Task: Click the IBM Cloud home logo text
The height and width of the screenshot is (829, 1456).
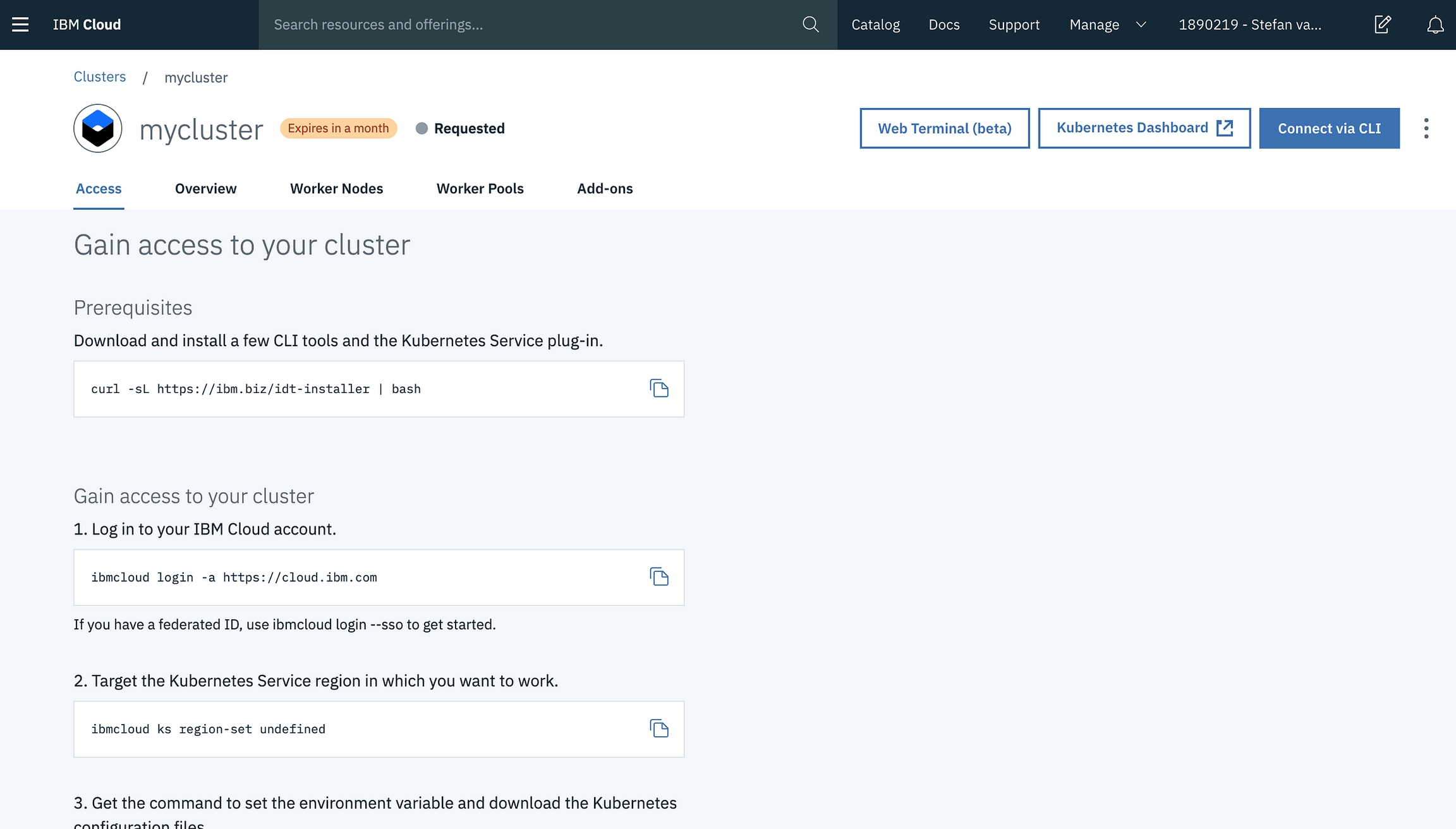Action: click(87, 25)
